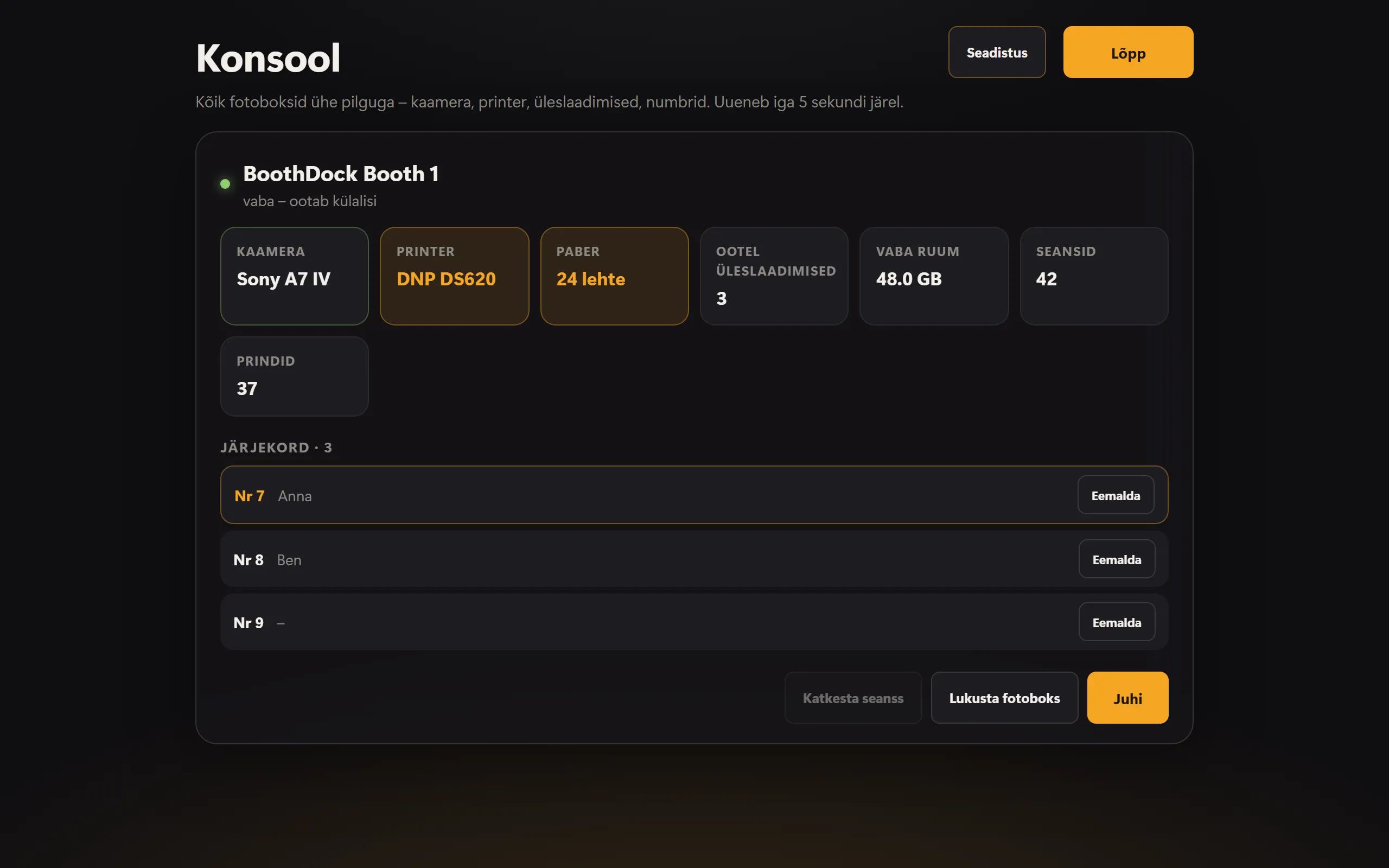Click the green status dot for Booth 1
Image resolution: width=1389 pixels, height=868 pixels.
click(225, 184)
